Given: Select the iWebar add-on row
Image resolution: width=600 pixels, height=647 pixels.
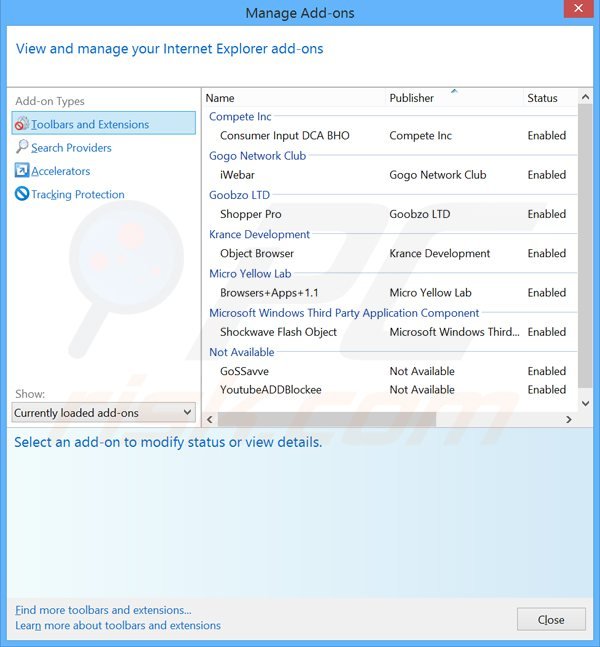Looking at the screenshot, I should pyautogui.click(x=390, y=175).
